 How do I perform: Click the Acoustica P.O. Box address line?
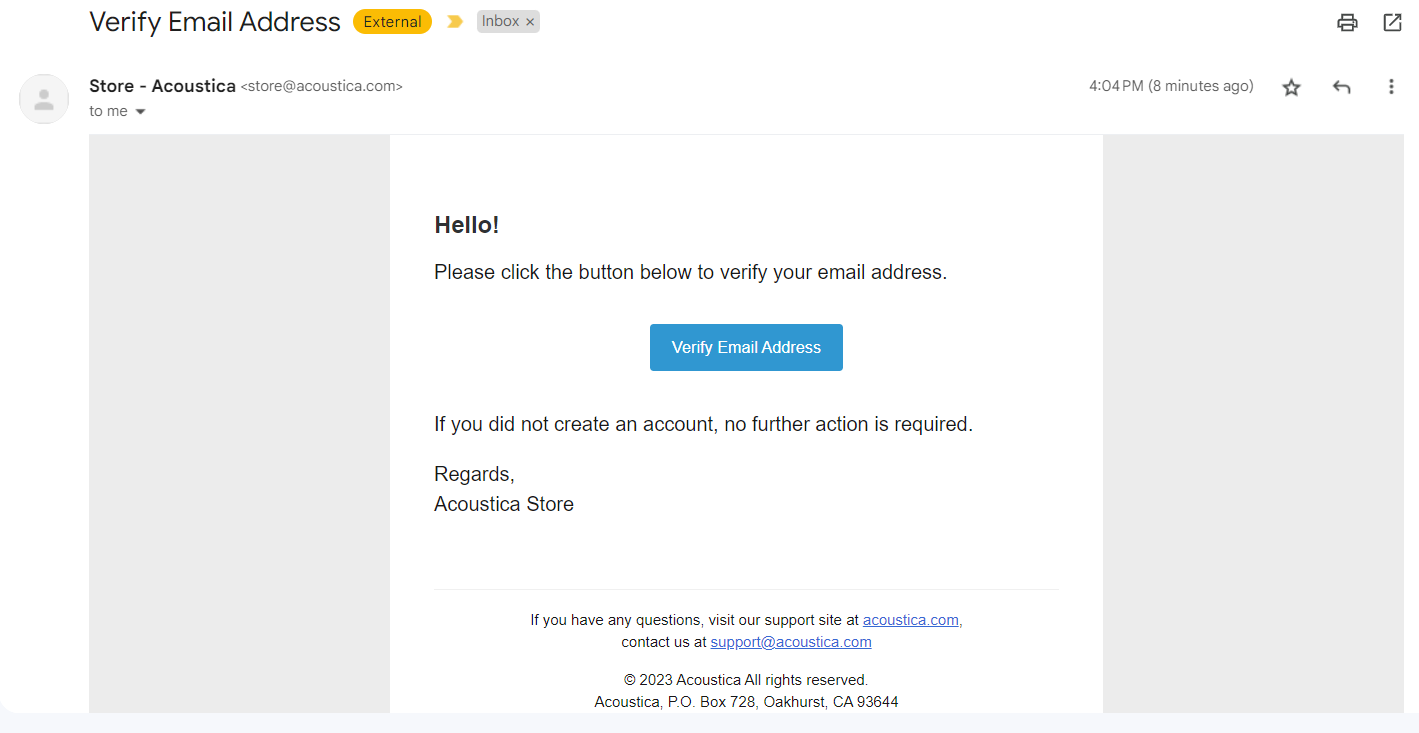[746, 702]
